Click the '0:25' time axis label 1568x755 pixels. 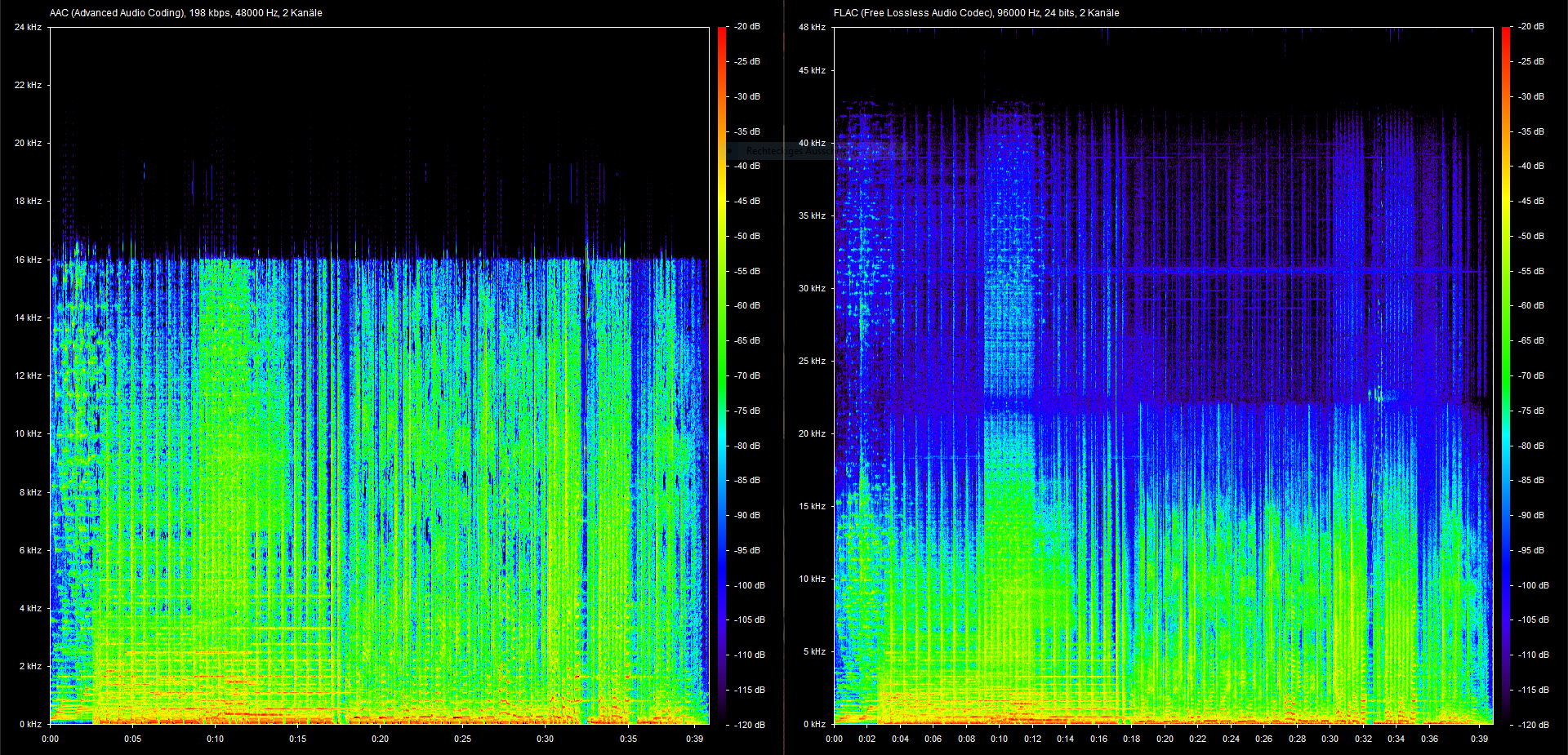pyautogui.click(x=462, y=739)
